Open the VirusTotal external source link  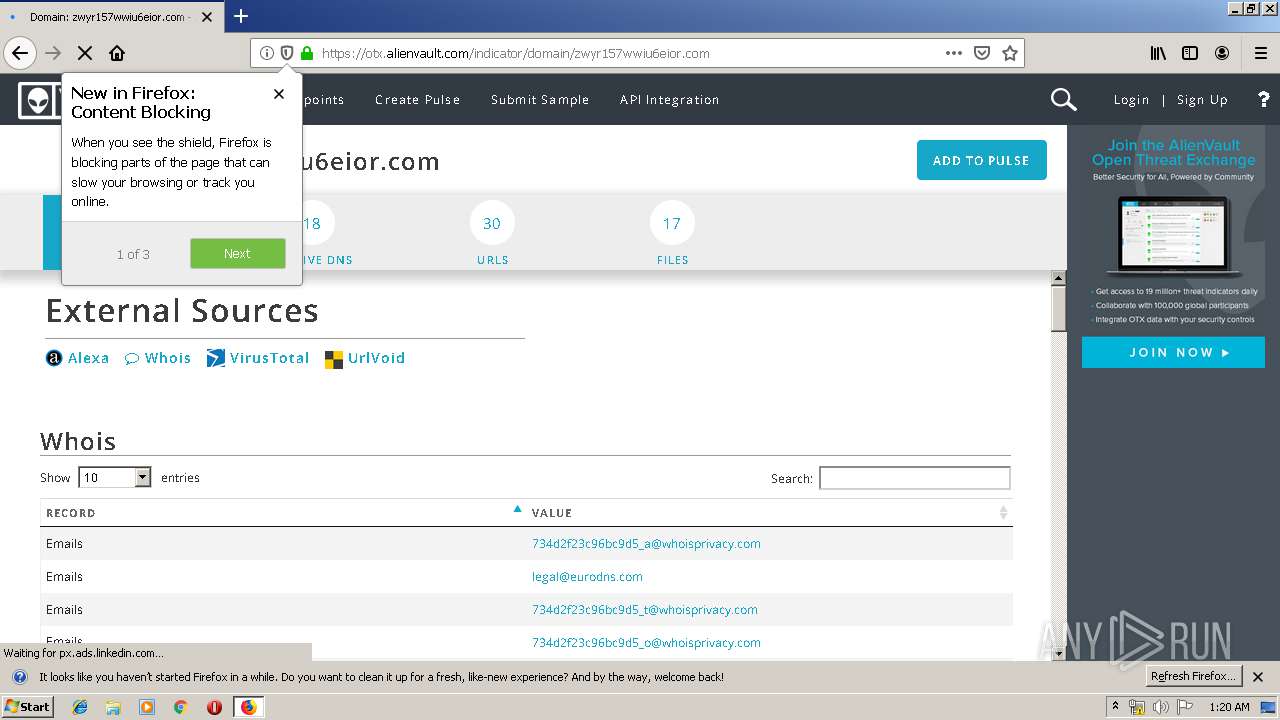coord(258,358)
